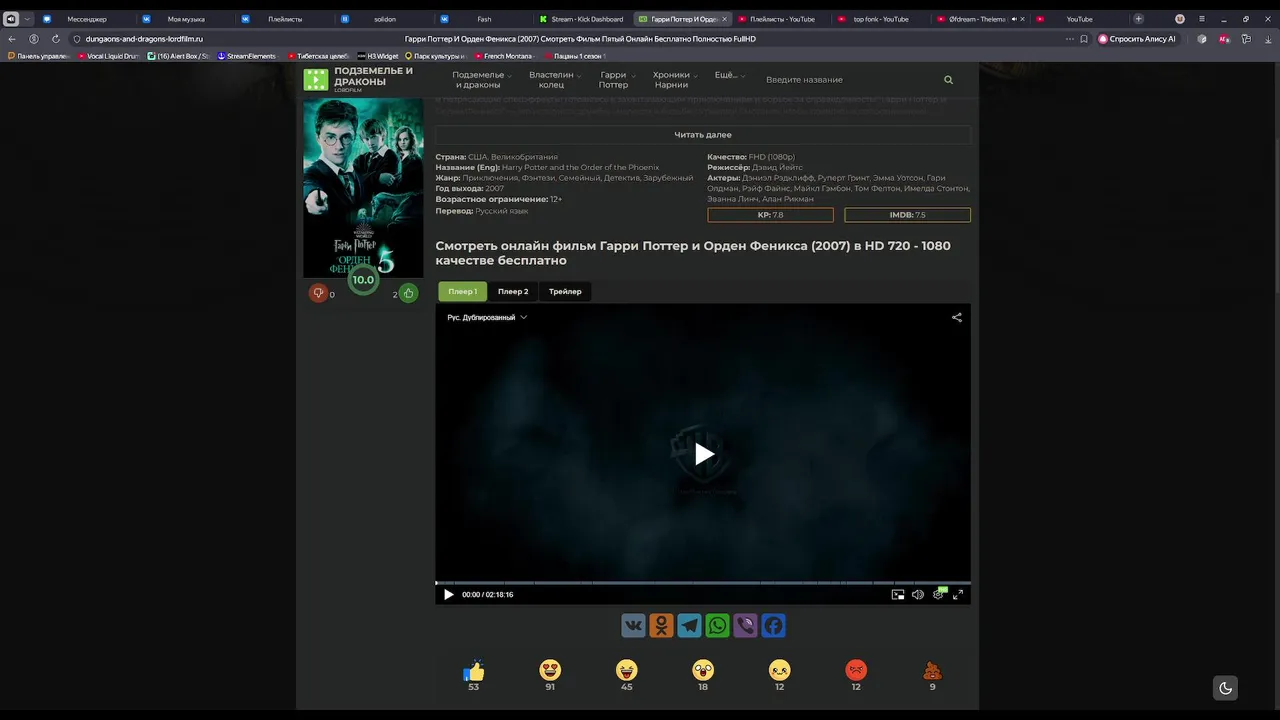1280x720 pixels.
Task: Enter fullscreen mode in the player
Action: pos(958,594)
